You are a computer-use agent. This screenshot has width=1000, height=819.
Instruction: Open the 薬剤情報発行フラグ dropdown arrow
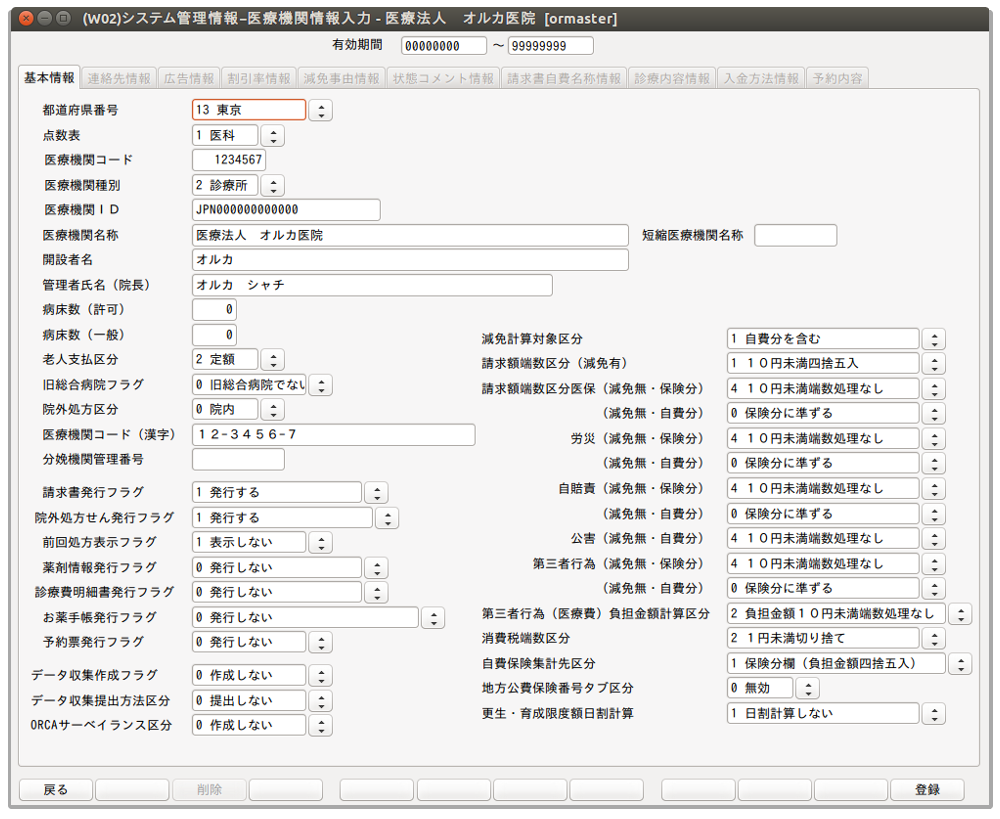coord(377,568)
